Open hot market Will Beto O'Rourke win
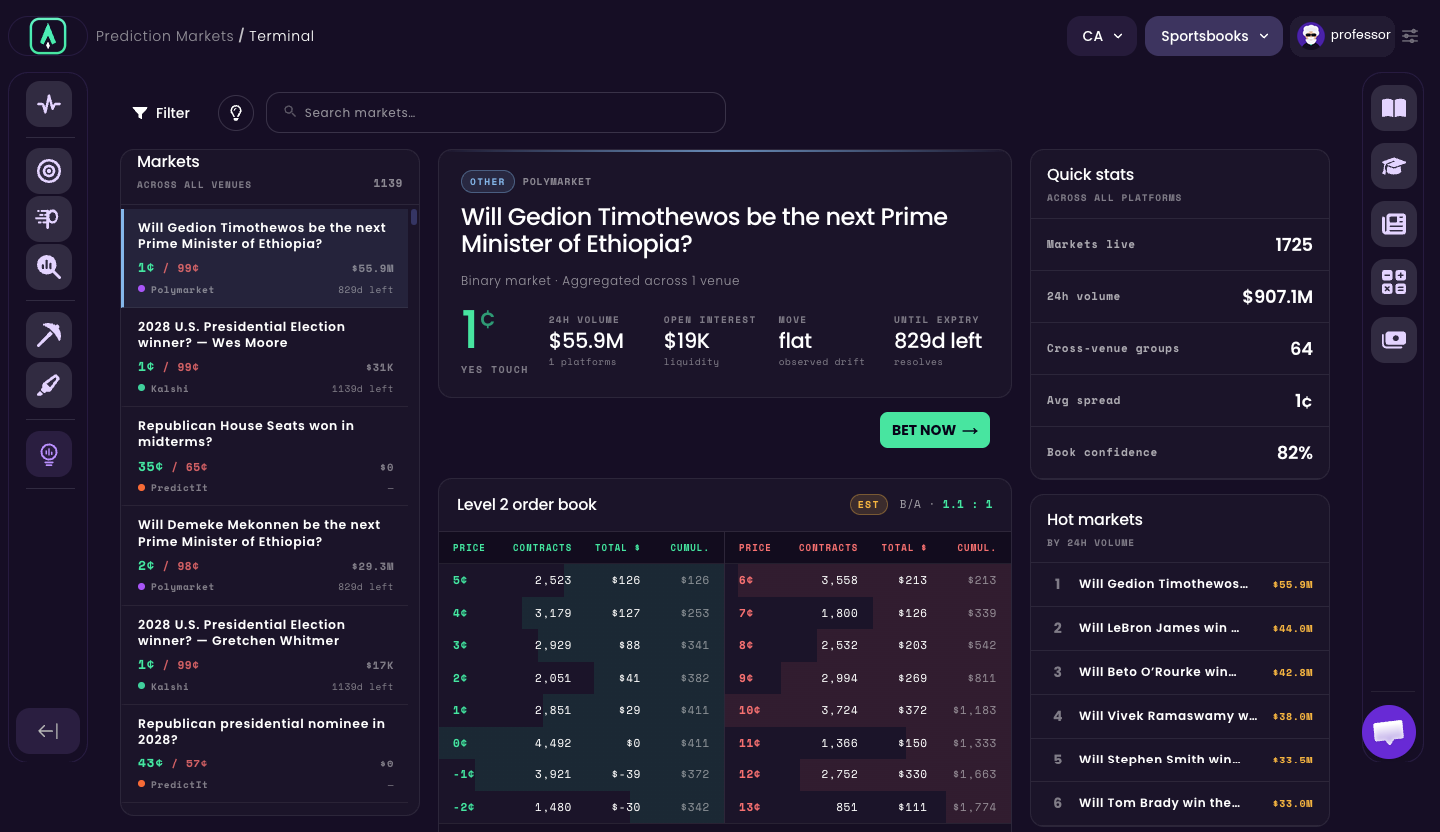Screen dimensions: 1440x832 1180,672
